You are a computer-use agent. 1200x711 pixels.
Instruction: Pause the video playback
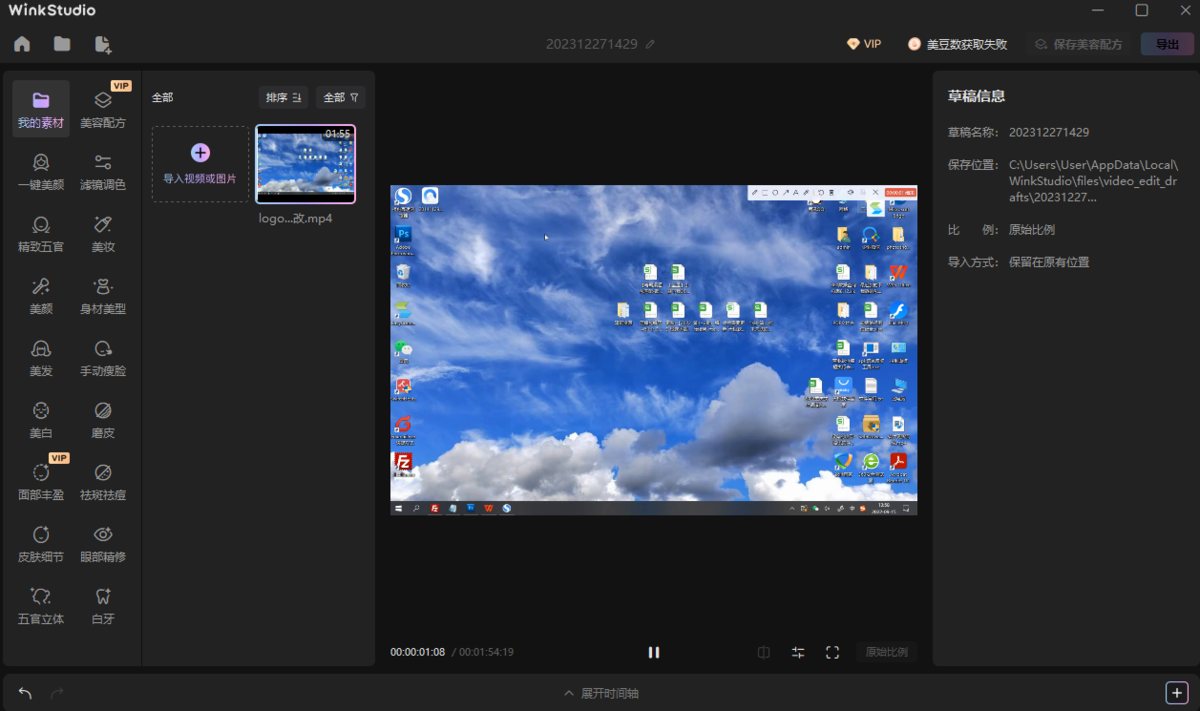[x=653, y=651]
